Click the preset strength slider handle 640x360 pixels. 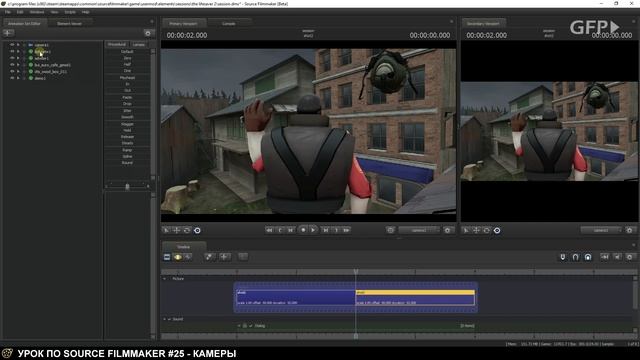[x=127, y=187]
